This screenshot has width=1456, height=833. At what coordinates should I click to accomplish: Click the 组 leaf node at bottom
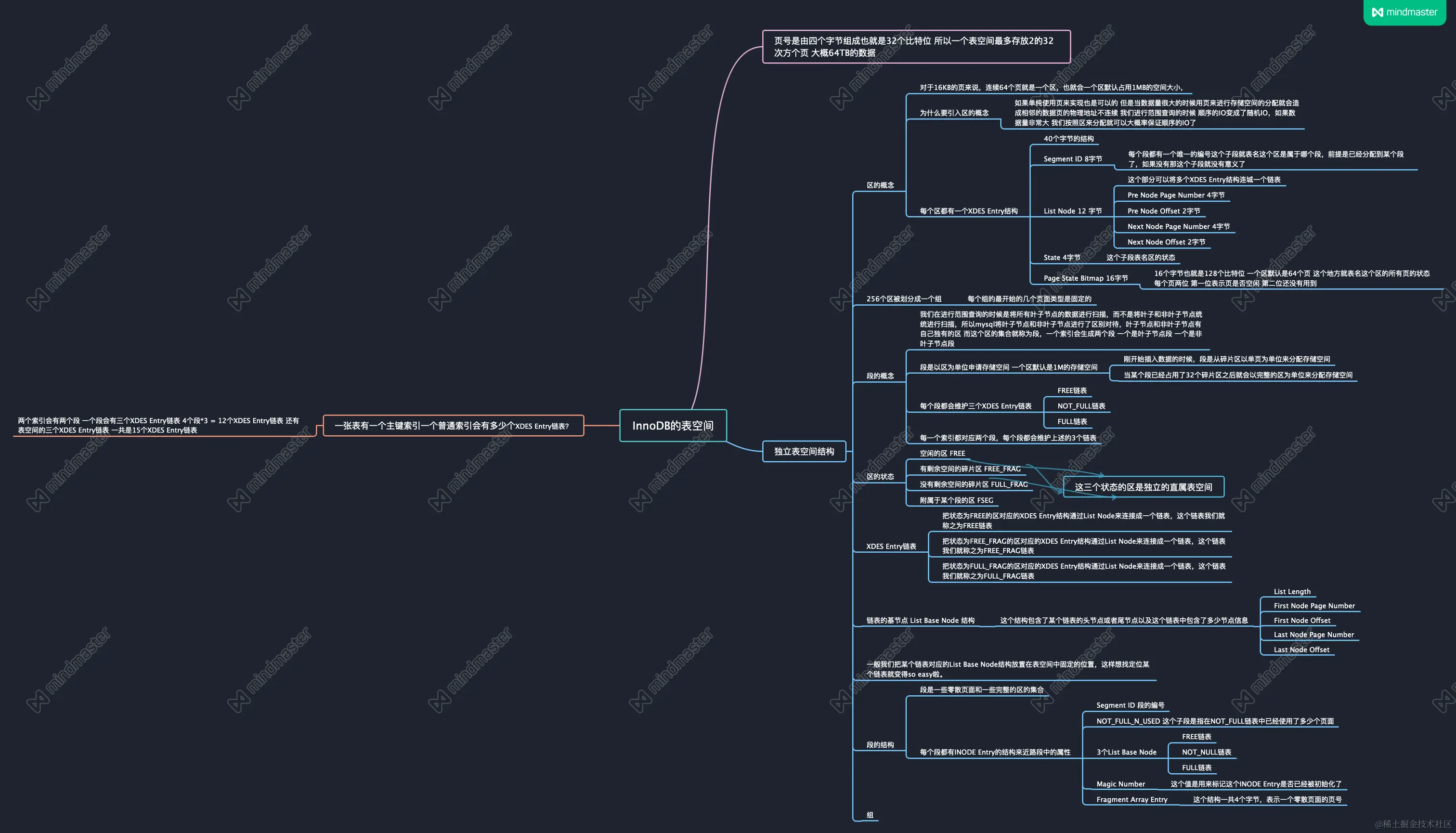(870, 815)
